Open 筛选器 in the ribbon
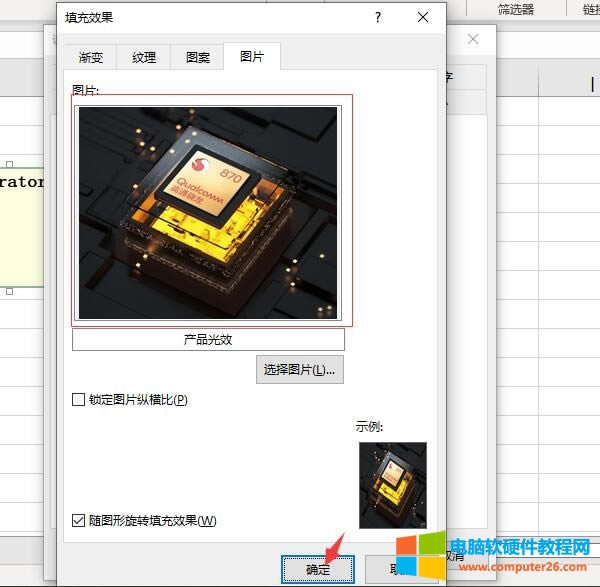Screen dimensions: 600x587 point(515,9)
